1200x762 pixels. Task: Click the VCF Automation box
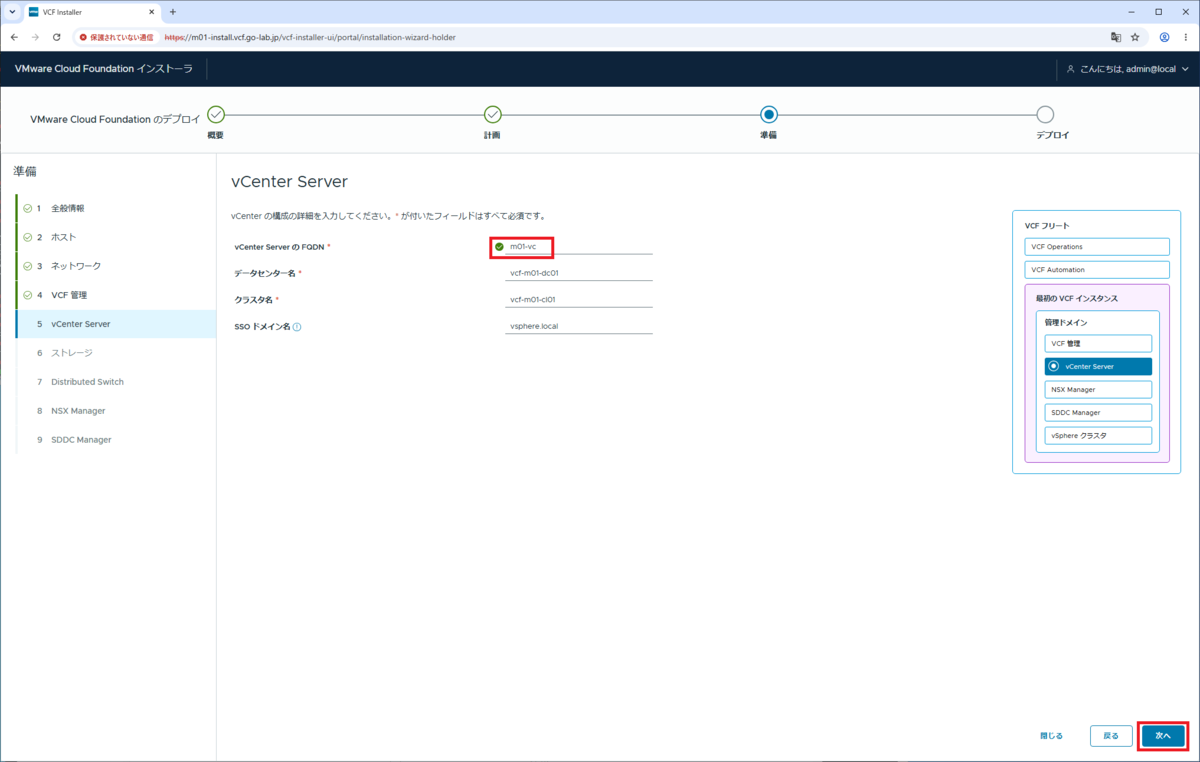[1097, 270]
